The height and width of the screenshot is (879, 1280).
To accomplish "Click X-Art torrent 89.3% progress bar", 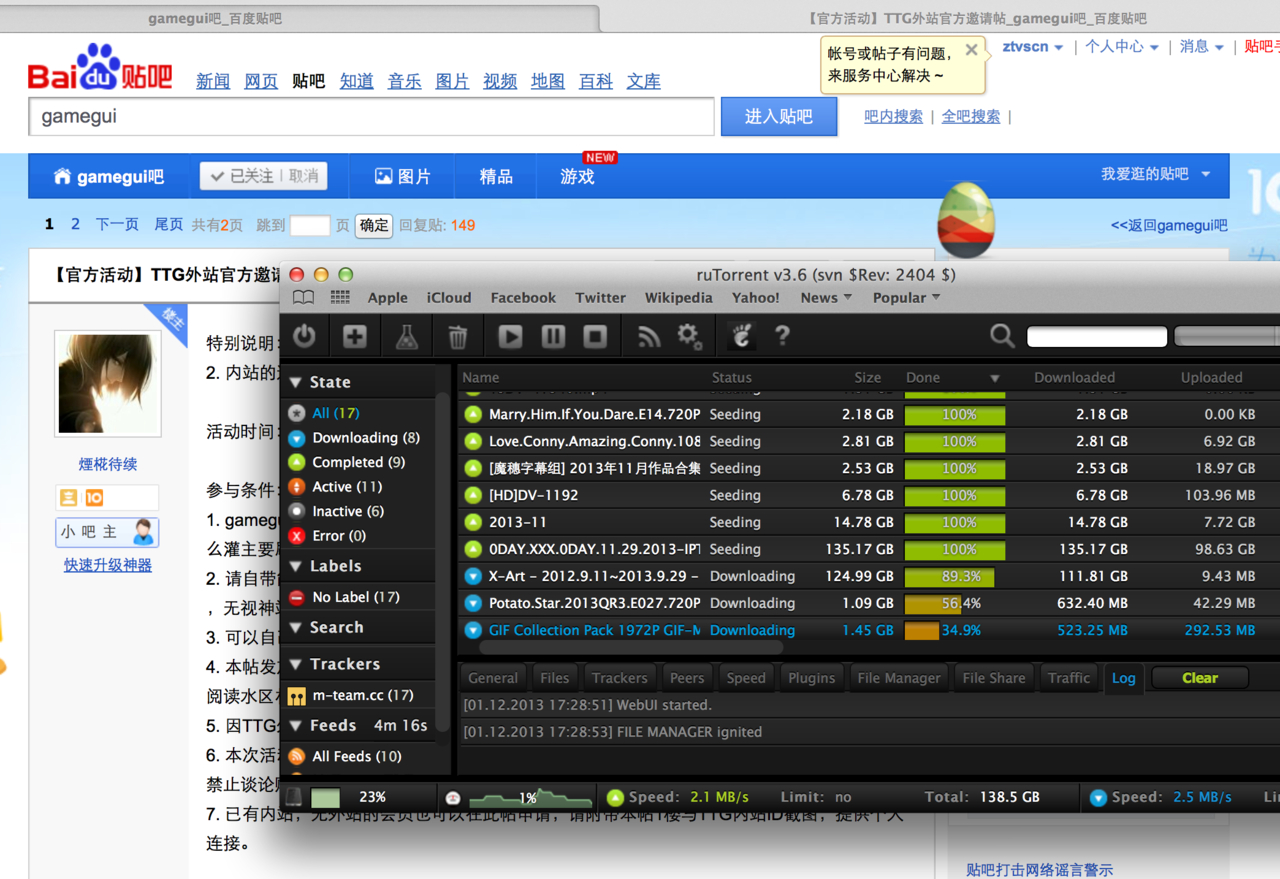I will tap(955, 576).
